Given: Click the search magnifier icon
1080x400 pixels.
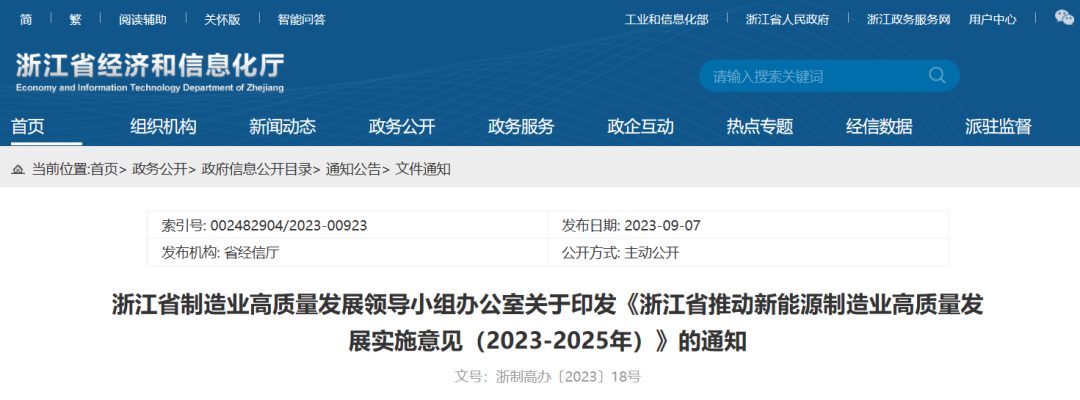Looking at the screenshot, I should (x=937, y=76).
